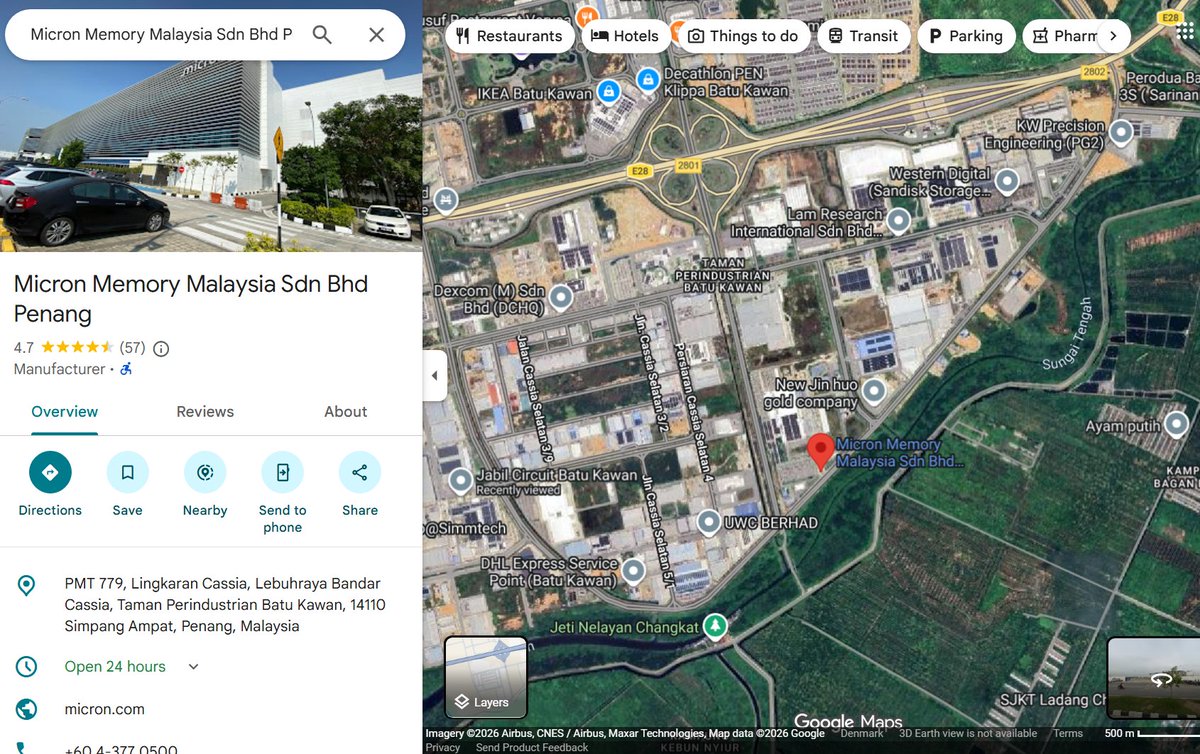Open the Layers map type switcher
Screen dimensions: 1200x754
click(486, 677)
